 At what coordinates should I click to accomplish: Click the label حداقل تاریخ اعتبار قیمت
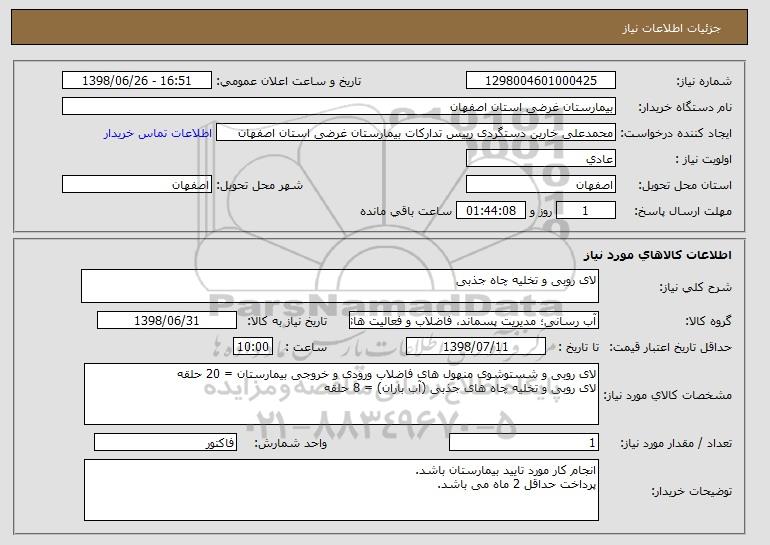point(670,347)
